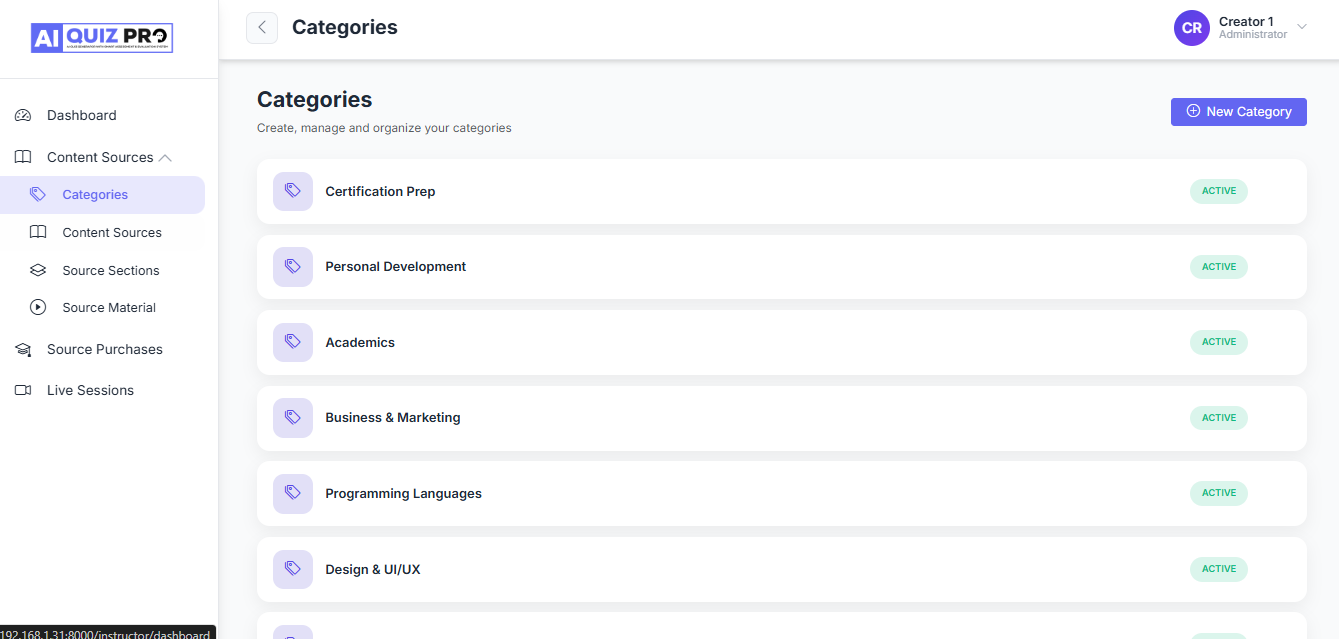The height and width of the screenshot is (639, 1339).
Task: Click the Source Material play-circle icon
Action: (x=38, y=307)
